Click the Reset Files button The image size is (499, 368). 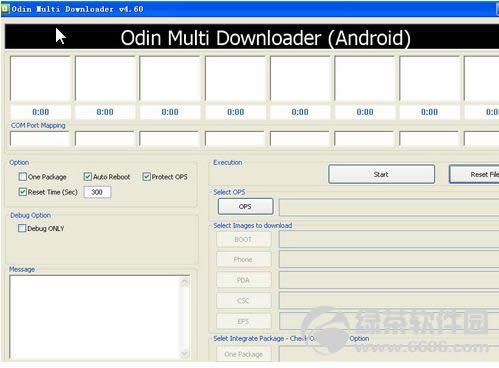coord(474,174)
